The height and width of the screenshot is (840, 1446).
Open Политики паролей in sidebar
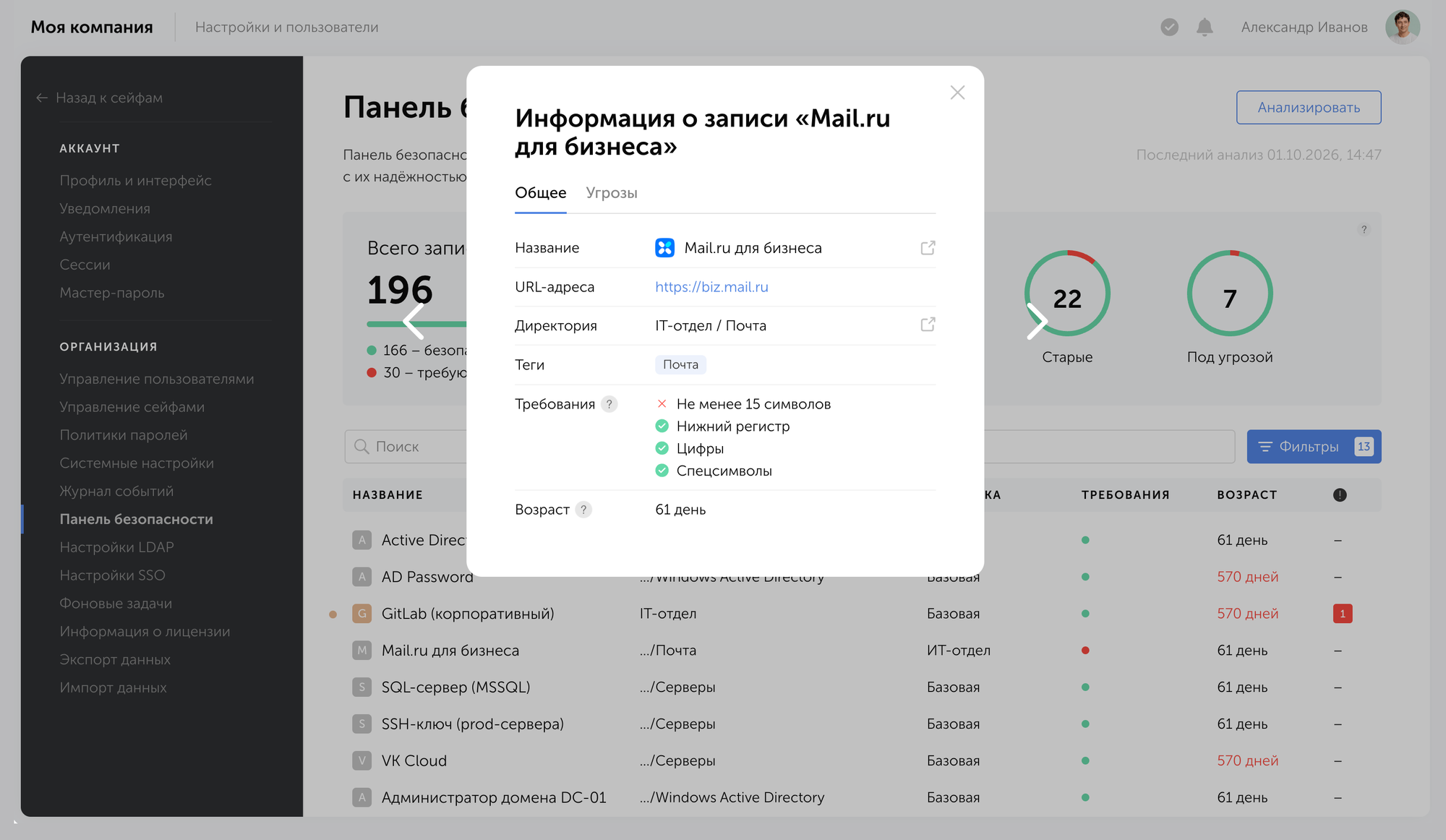(124, 435)
